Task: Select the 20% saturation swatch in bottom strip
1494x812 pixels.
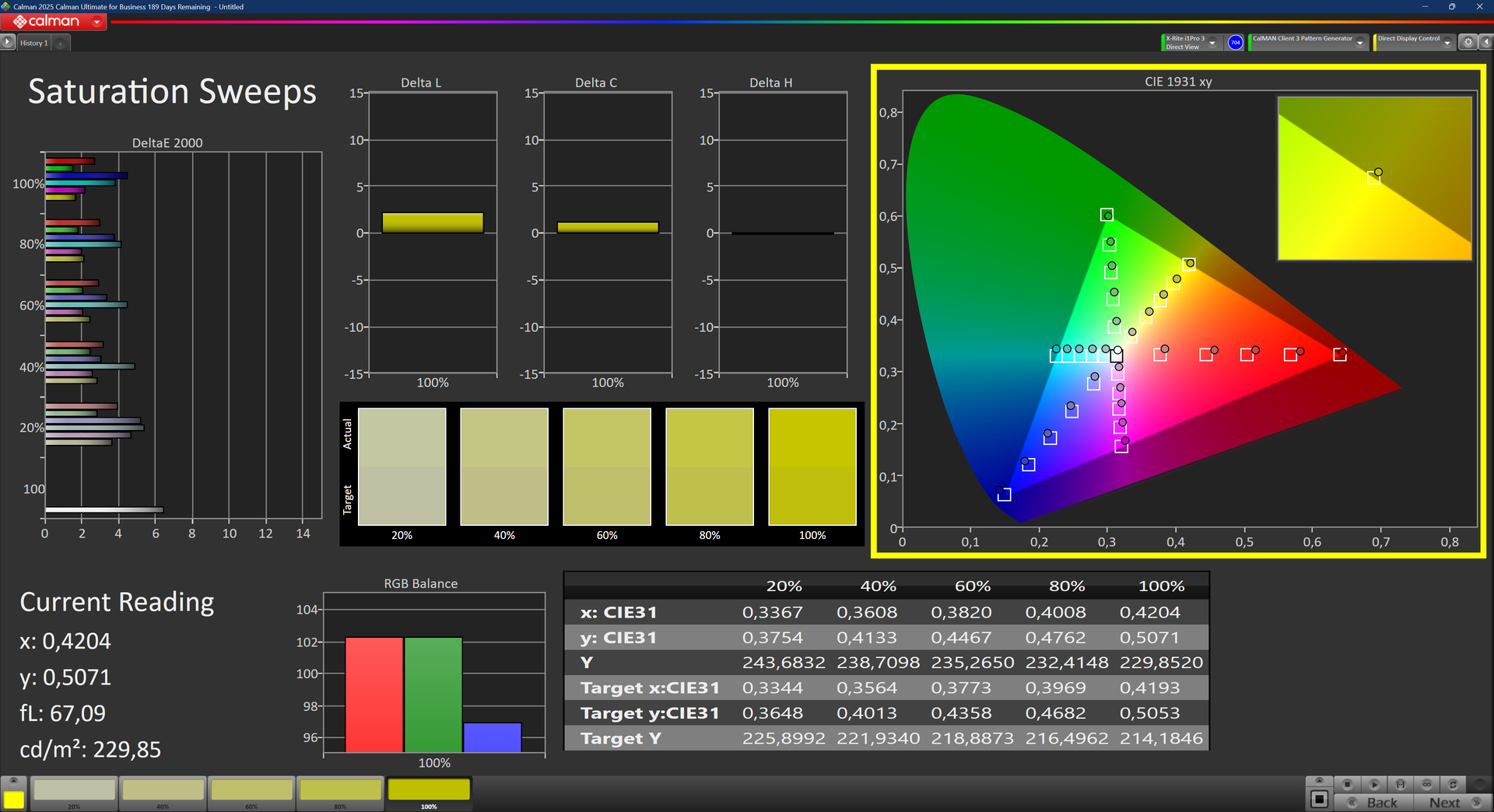Action: 75,791
